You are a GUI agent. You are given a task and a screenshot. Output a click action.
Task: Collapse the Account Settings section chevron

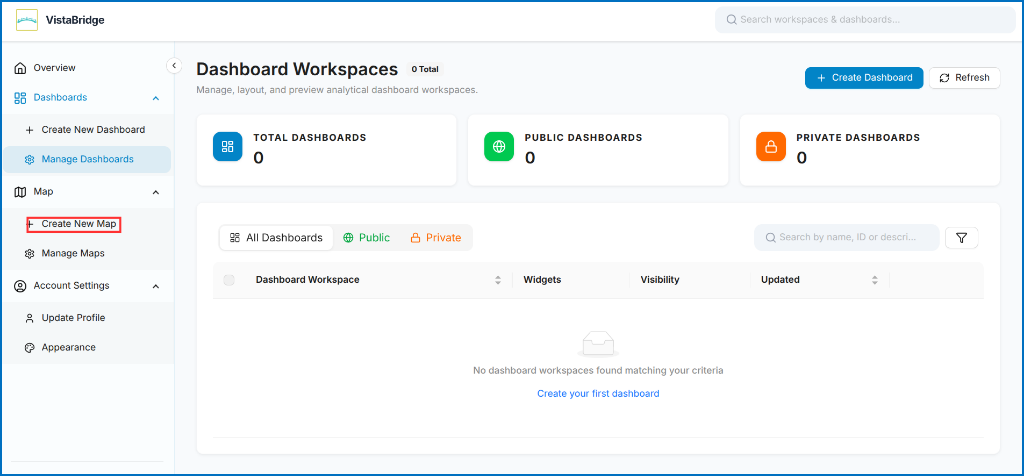155,286
